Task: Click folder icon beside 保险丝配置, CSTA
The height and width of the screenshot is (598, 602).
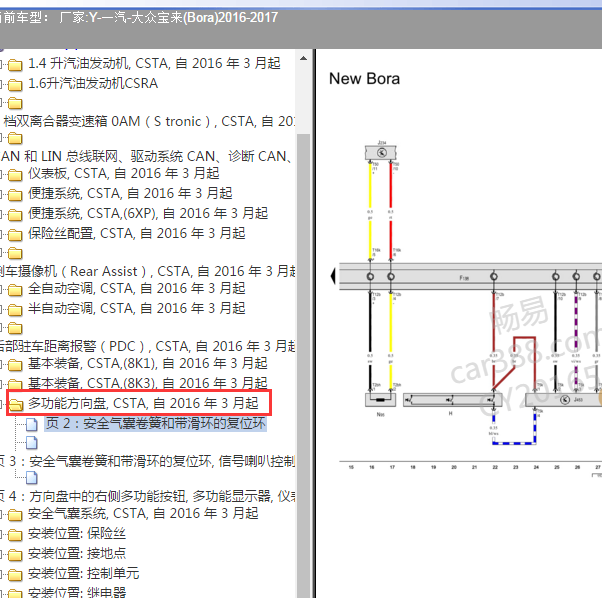Action: click(x=15, y=235)
